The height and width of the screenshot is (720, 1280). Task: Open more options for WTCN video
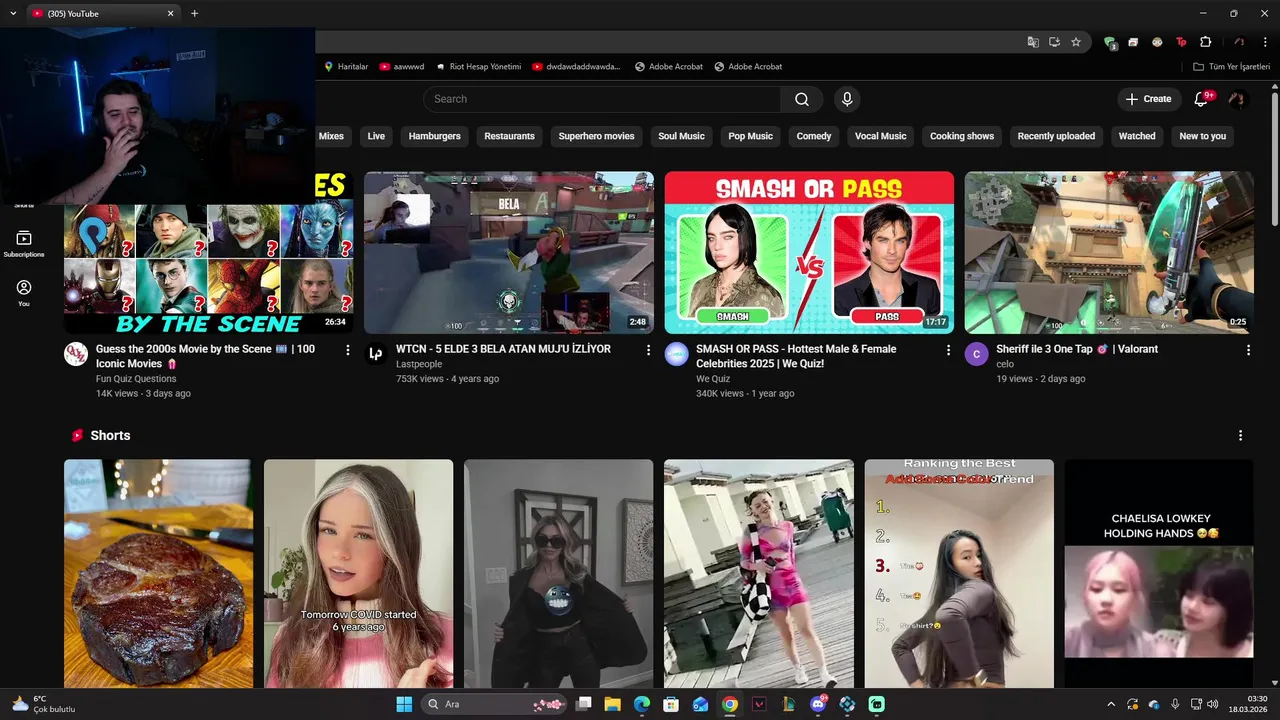(648, 350)
